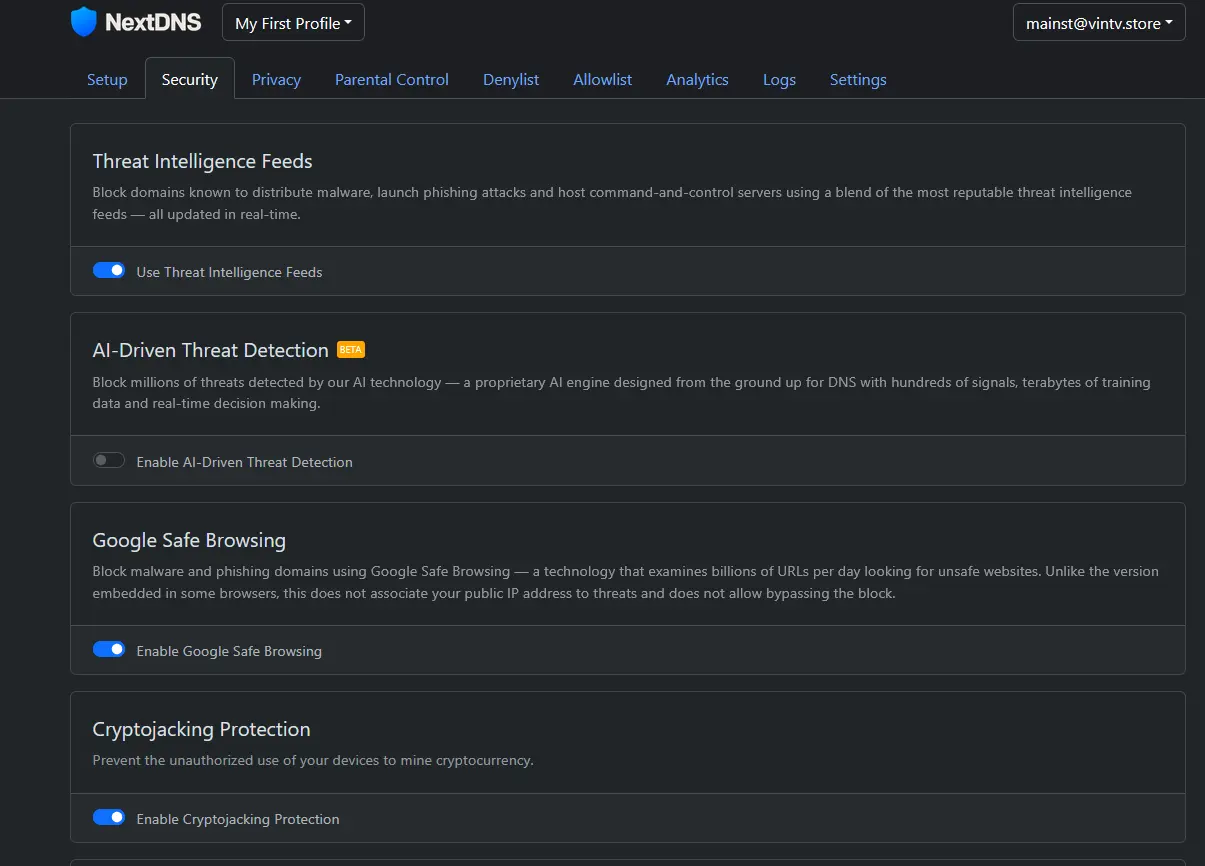Go to the Settings tab

(858, 80)
